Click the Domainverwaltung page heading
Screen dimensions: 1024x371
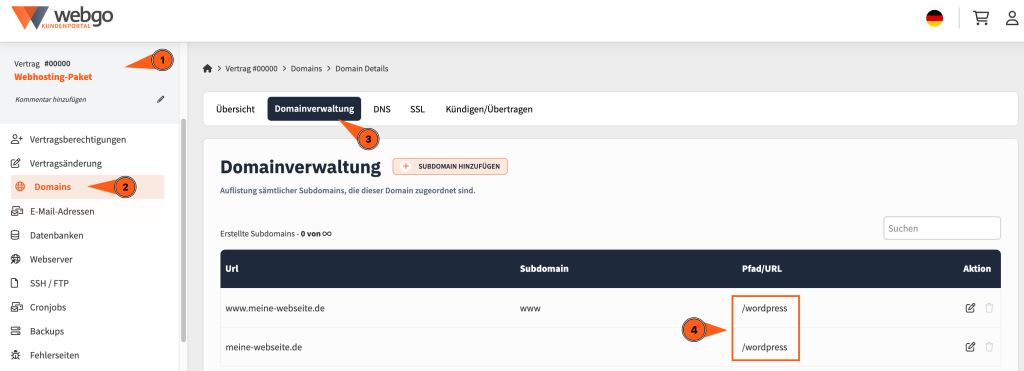[300, 167]
